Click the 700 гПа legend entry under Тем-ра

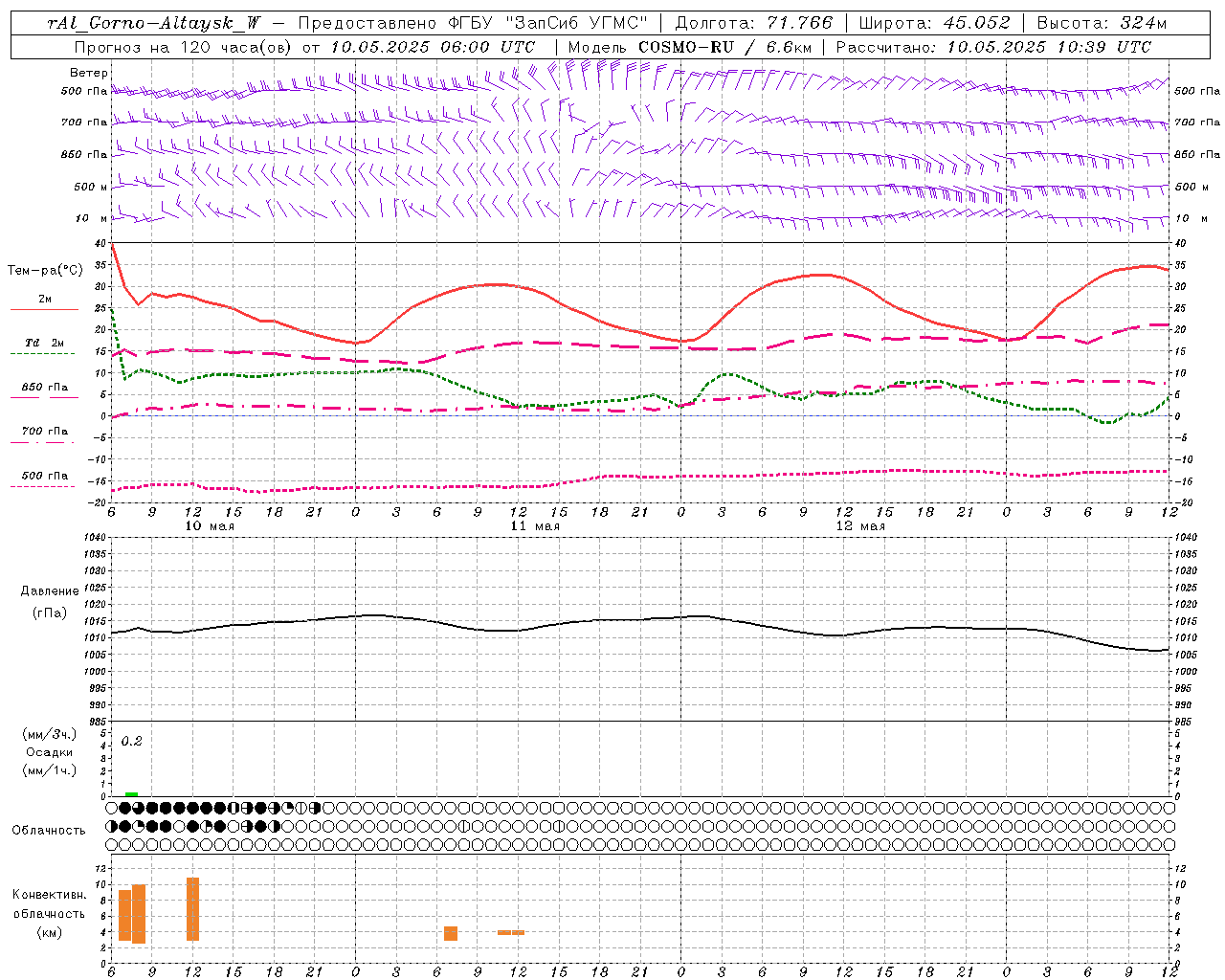coord(45,432)
